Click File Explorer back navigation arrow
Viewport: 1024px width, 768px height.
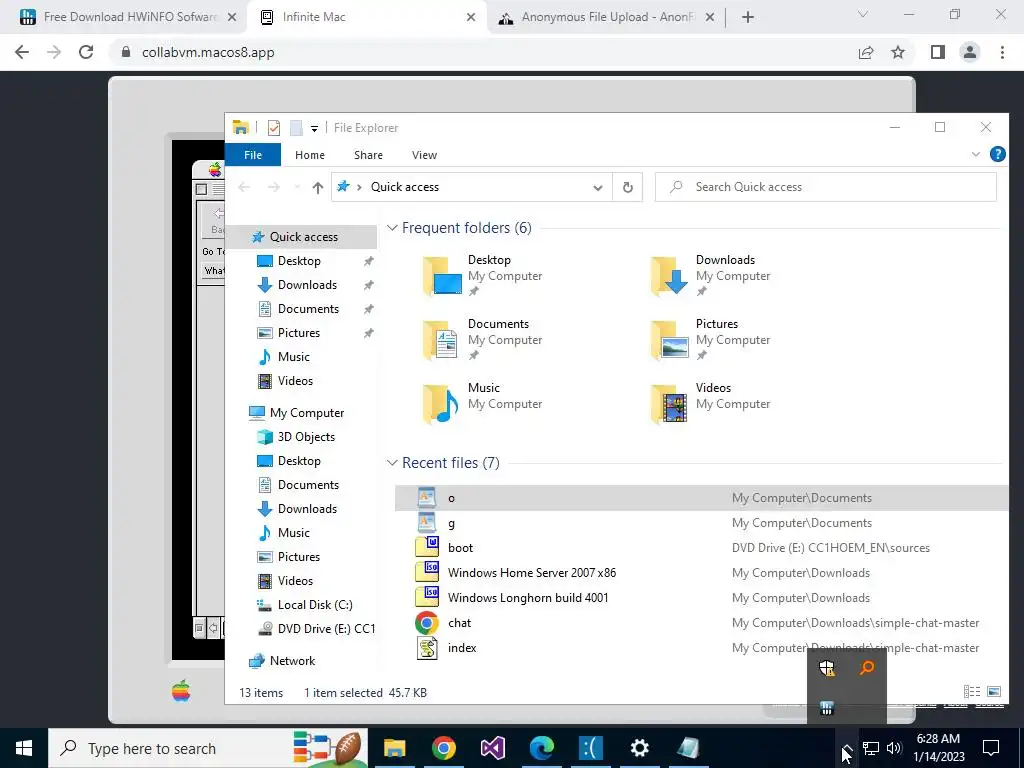click(x=244, y=187)
